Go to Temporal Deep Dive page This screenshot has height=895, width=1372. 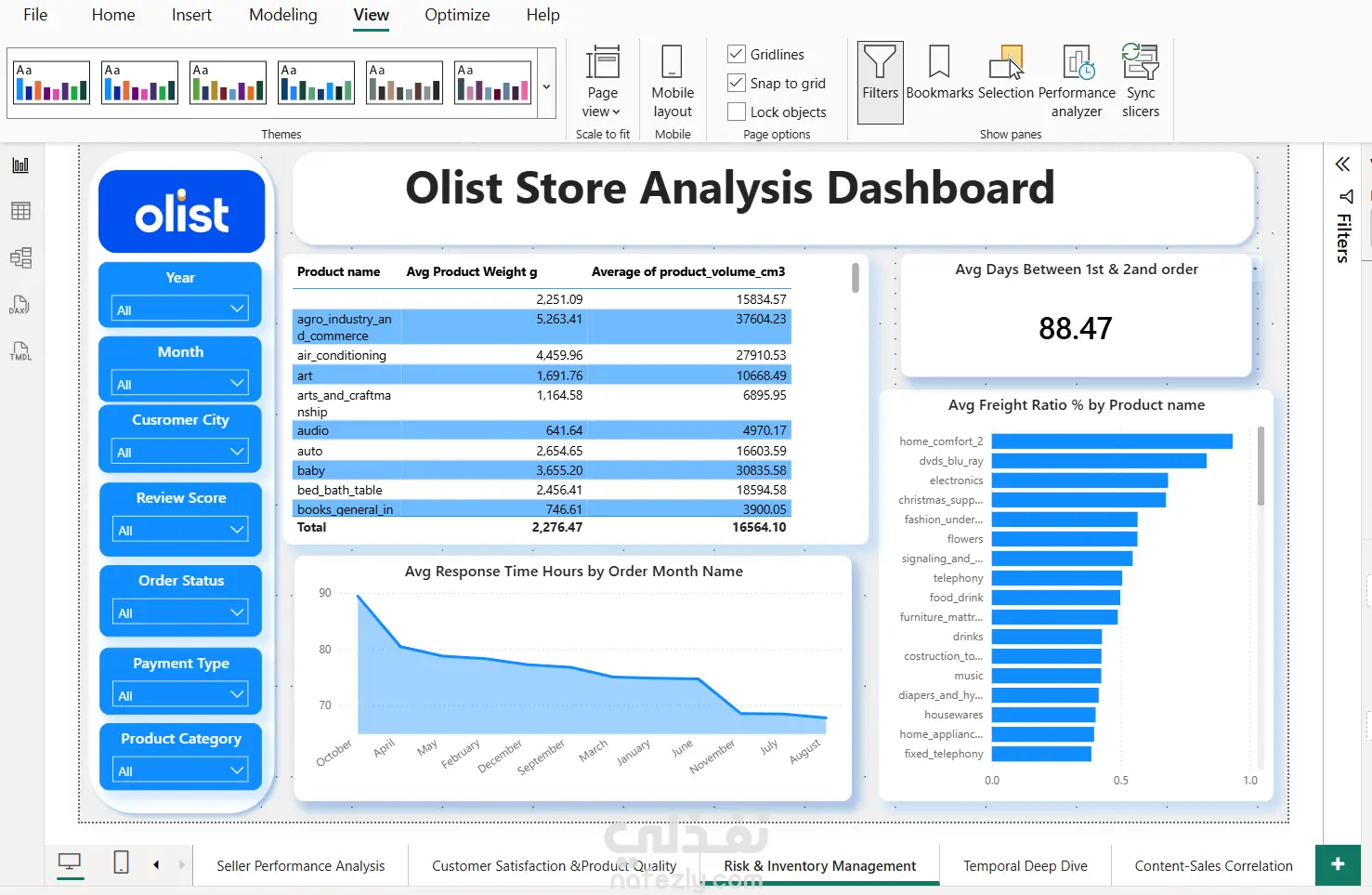[1026, 865]
